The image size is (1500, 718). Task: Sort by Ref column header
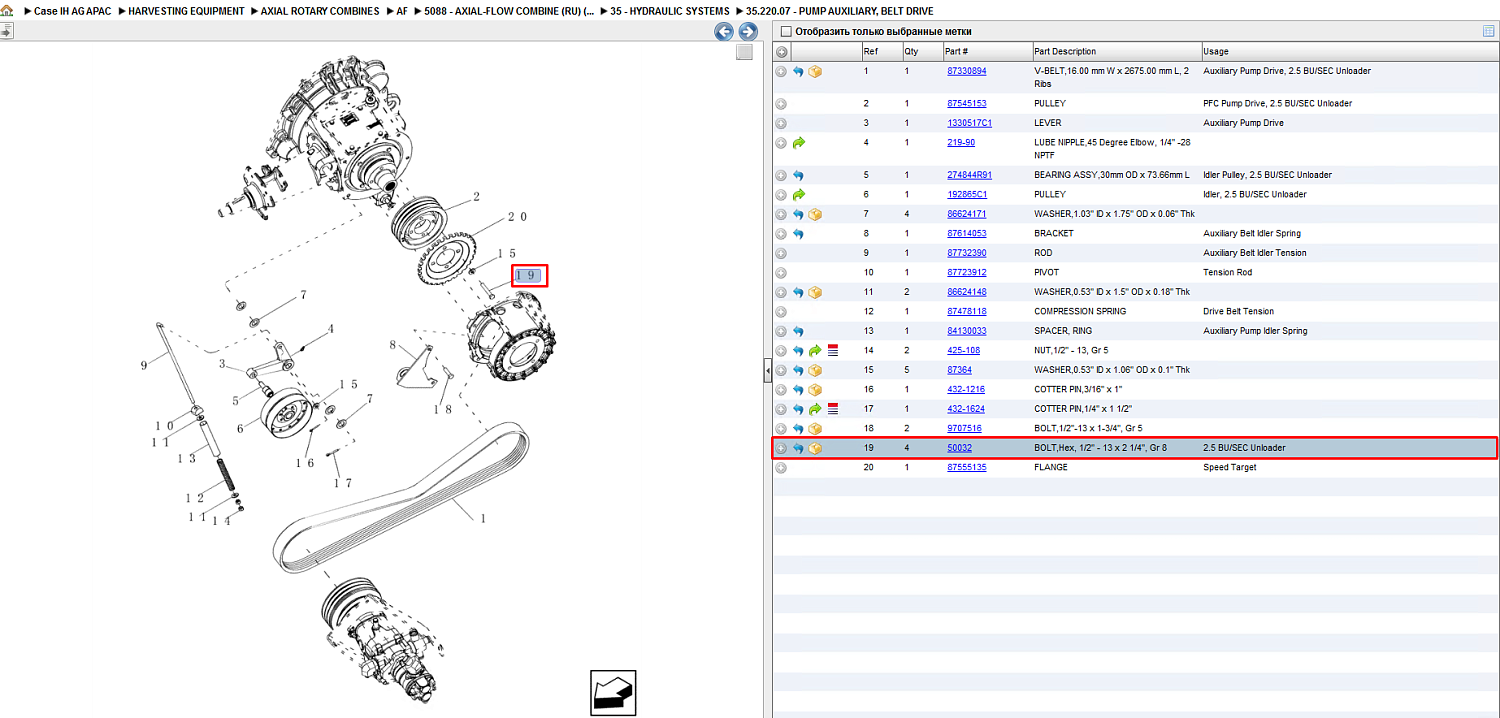[x=881, y=51]
